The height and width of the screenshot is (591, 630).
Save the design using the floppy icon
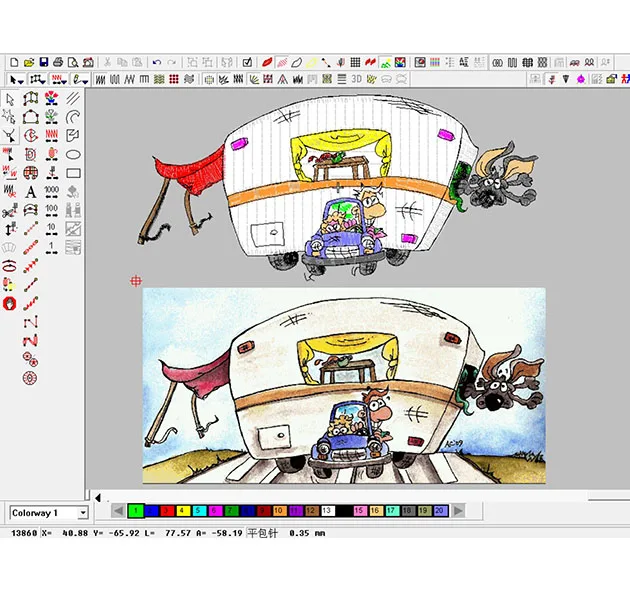point(44,62)
